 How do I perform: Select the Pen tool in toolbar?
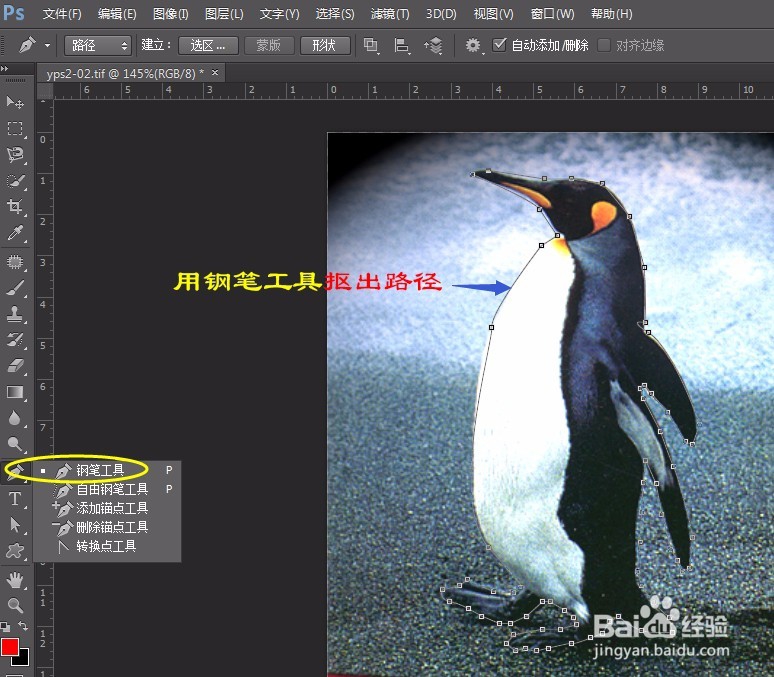15,472
